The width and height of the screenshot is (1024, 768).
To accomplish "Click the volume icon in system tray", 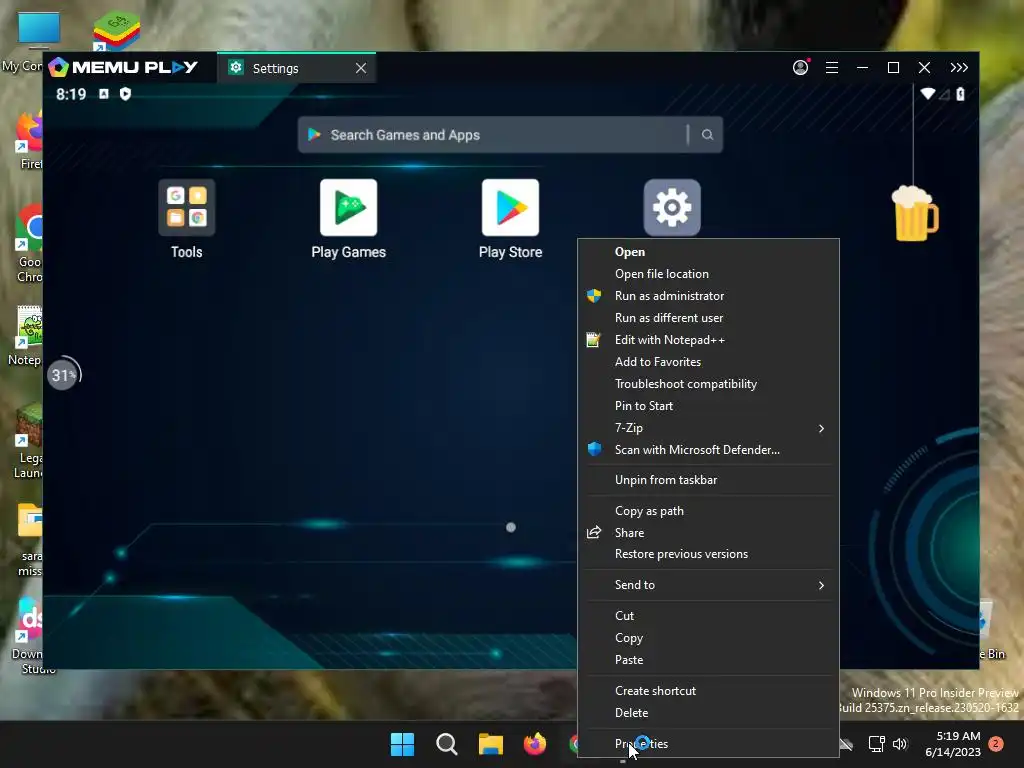I will [x=900, y=744].
